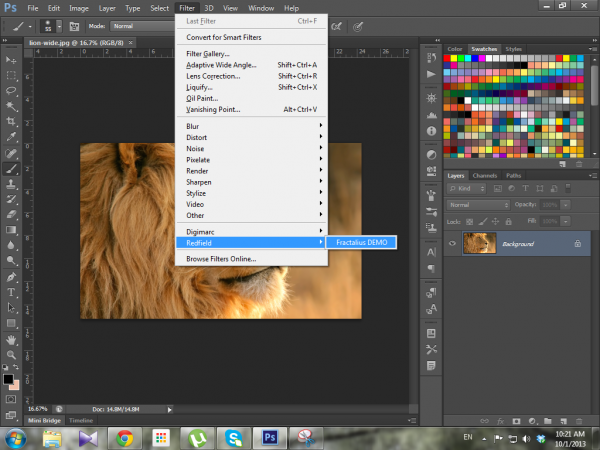Click Browse Filters Online menu entry
Screen dimensions: 600x450
point(221,258)
